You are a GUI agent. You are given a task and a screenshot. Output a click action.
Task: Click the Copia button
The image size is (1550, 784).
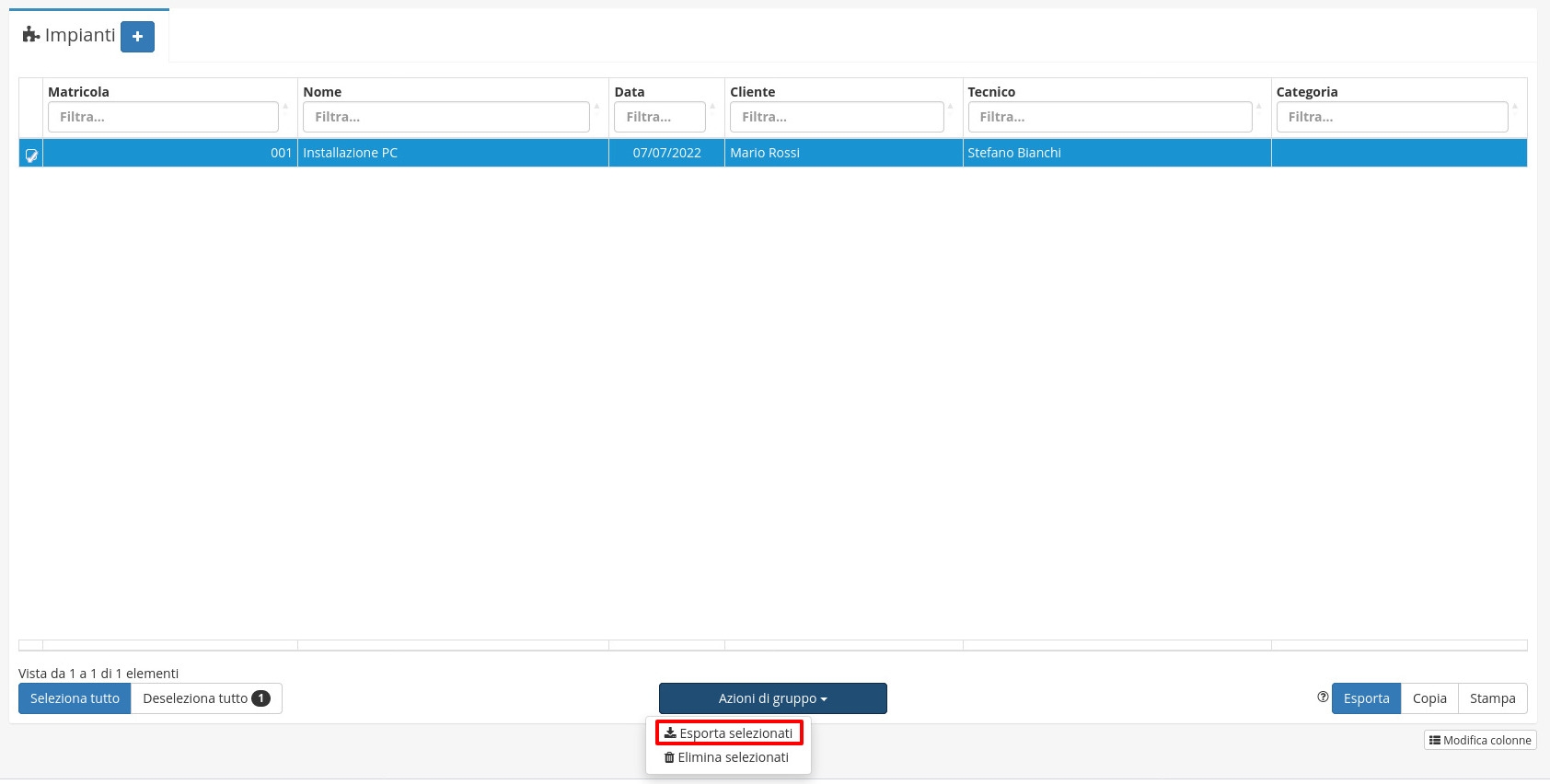1429,698
